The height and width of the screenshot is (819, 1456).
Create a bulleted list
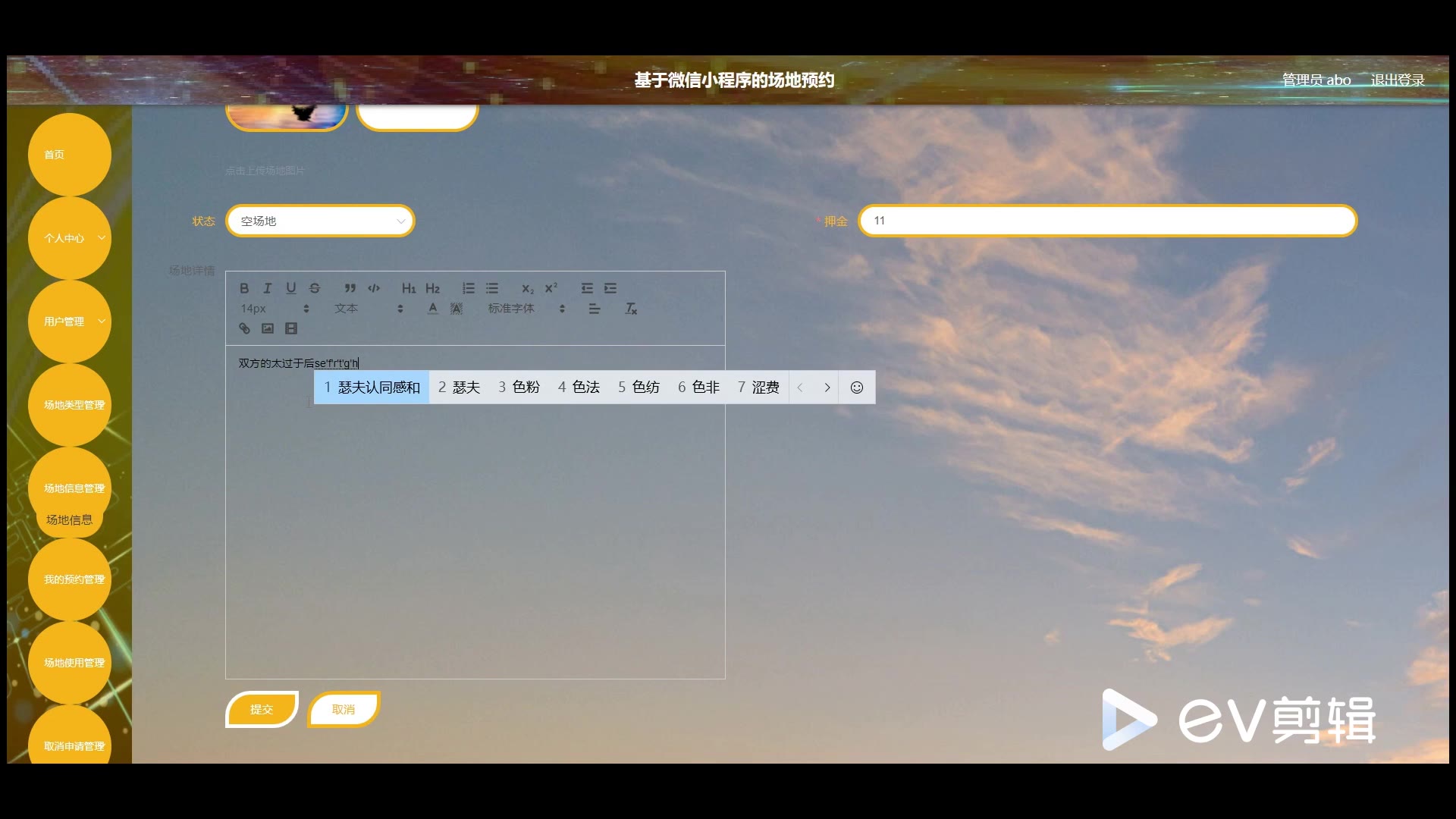coord(492,288)
